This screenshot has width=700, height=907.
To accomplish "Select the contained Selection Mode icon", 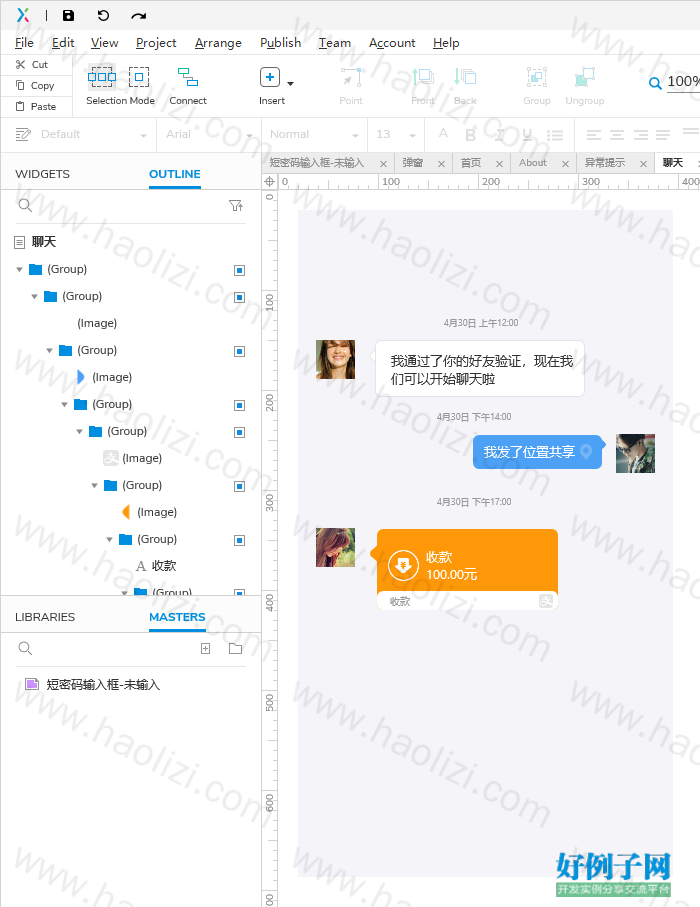I will 139,77.
